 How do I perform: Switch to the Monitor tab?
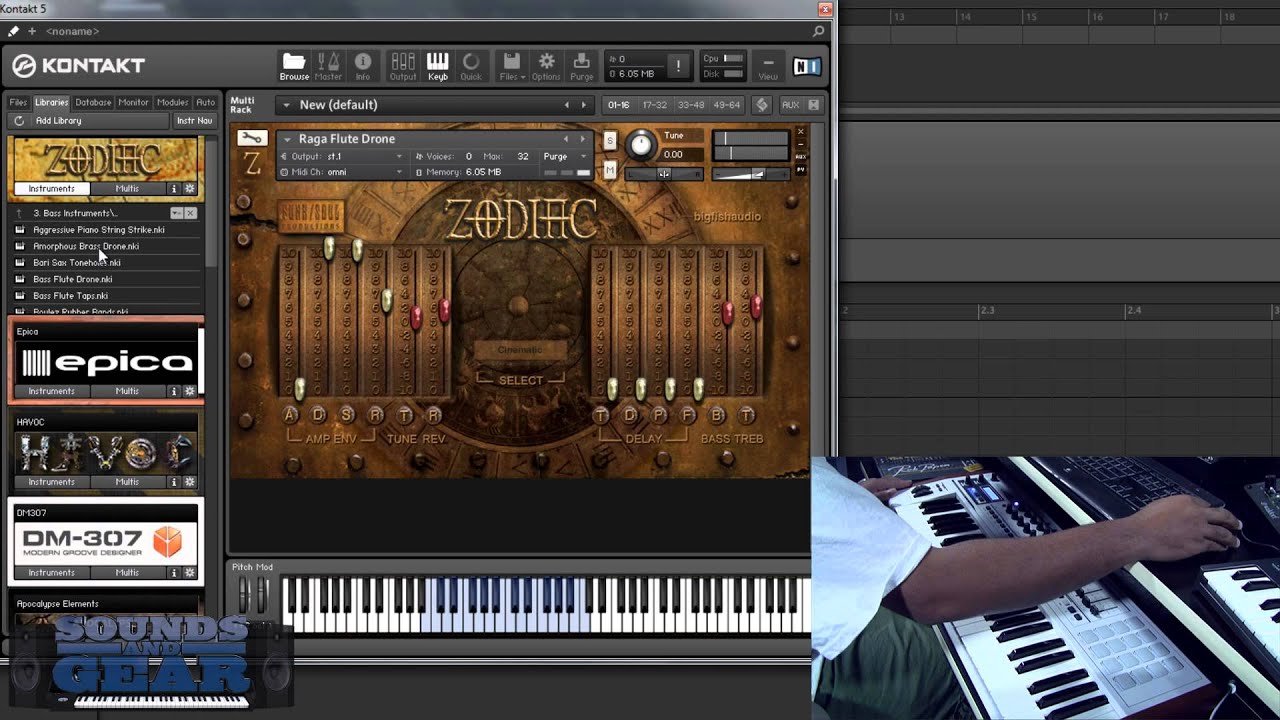coord(133,102)
